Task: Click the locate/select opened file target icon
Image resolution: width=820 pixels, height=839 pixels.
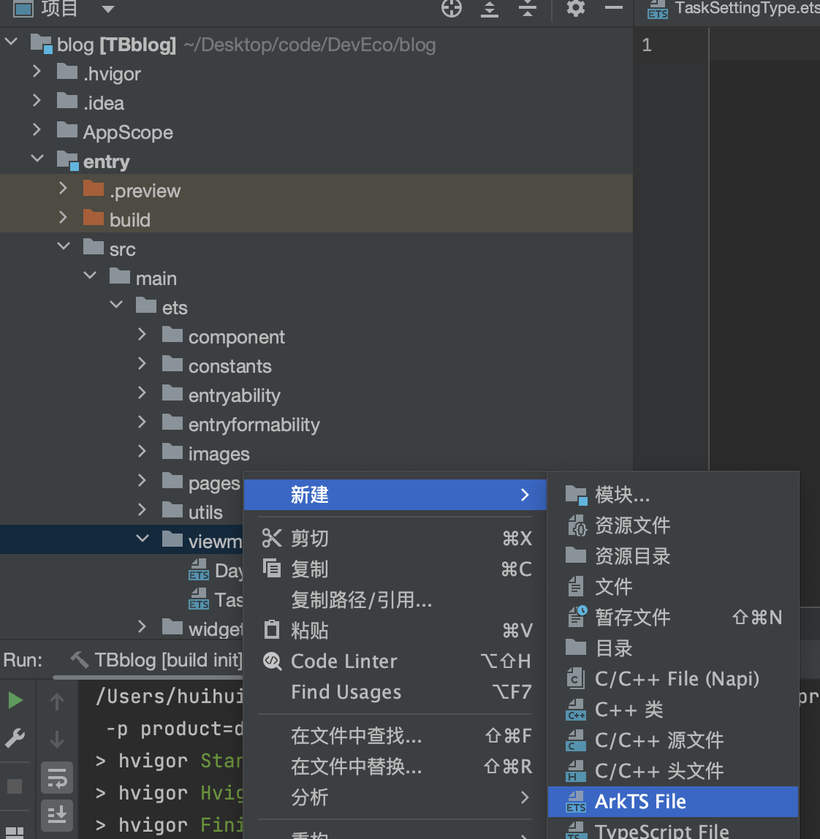Action: [452, 9]
